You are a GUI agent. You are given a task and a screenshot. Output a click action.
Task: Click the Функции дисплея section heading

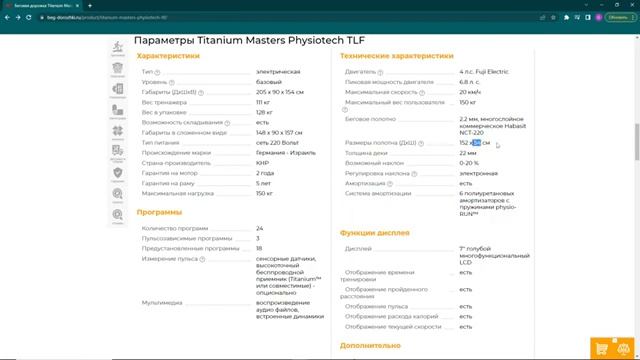point(374,233)
